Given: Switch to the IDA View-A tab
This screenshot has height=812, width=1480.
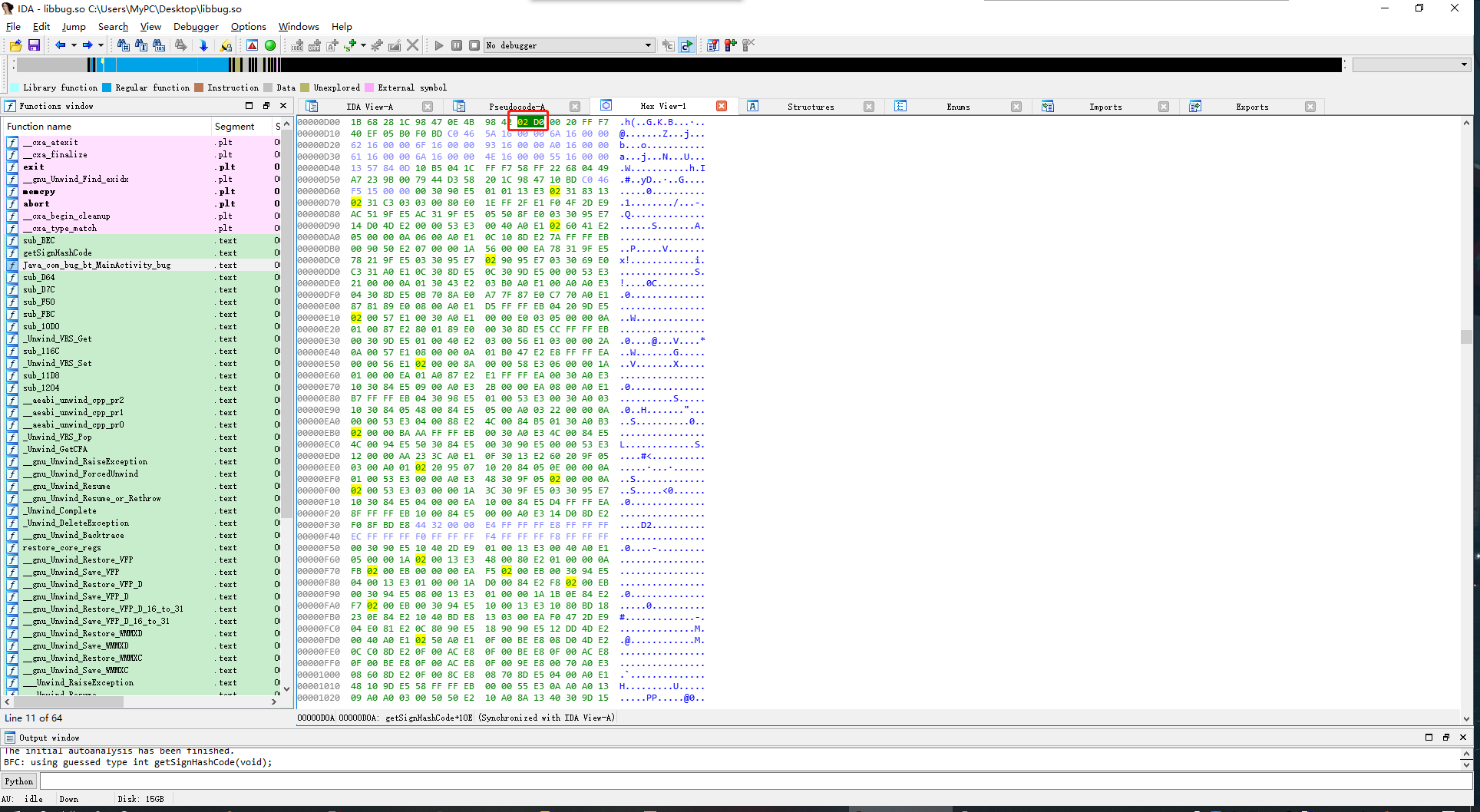Looking at the screenshot, I should pyautogui.click(x=369, y=107).
